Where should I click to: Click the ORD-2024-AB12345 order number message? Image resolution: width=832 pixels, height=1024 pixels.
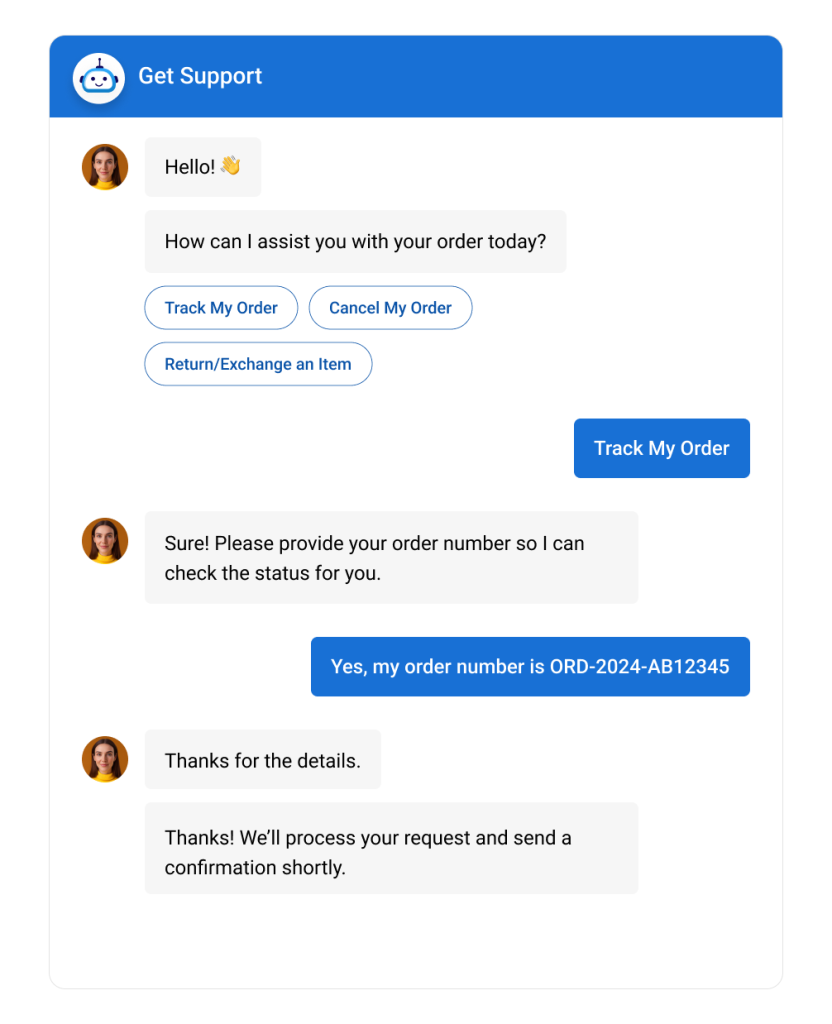coord(530,666)
